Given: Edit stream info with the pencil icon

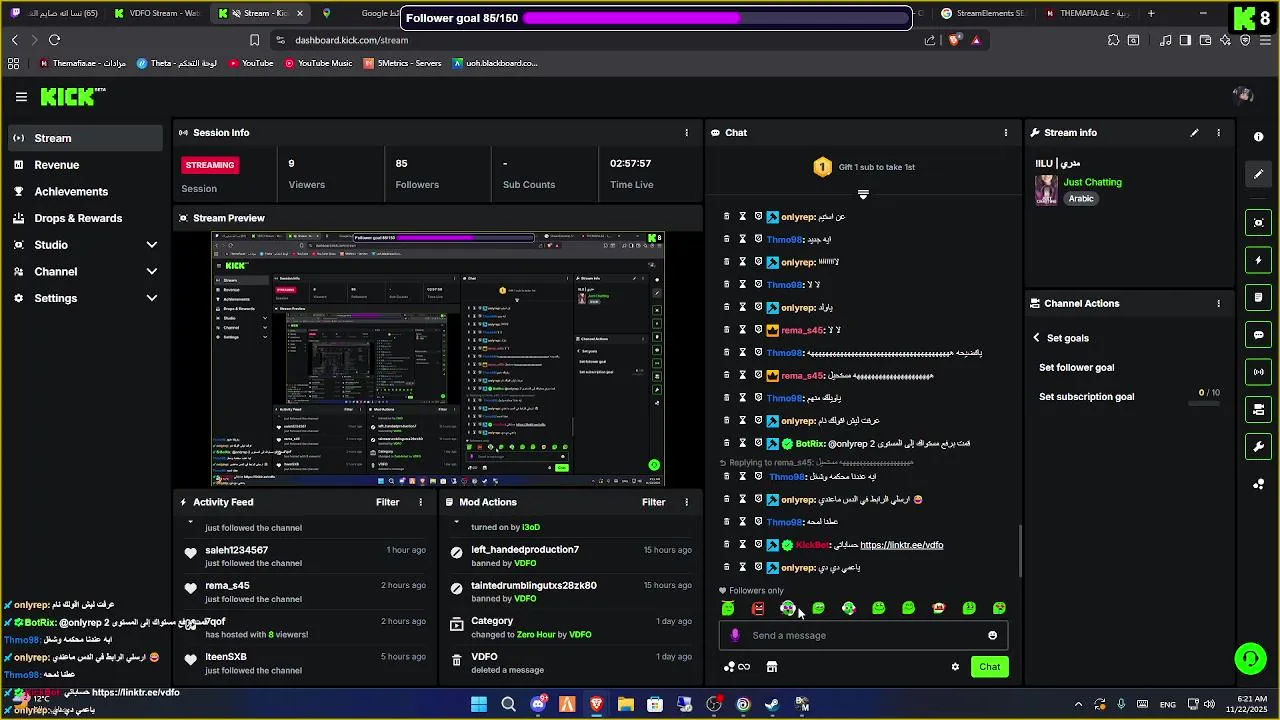Looking at the screenshot, I should pos(1194,133).
